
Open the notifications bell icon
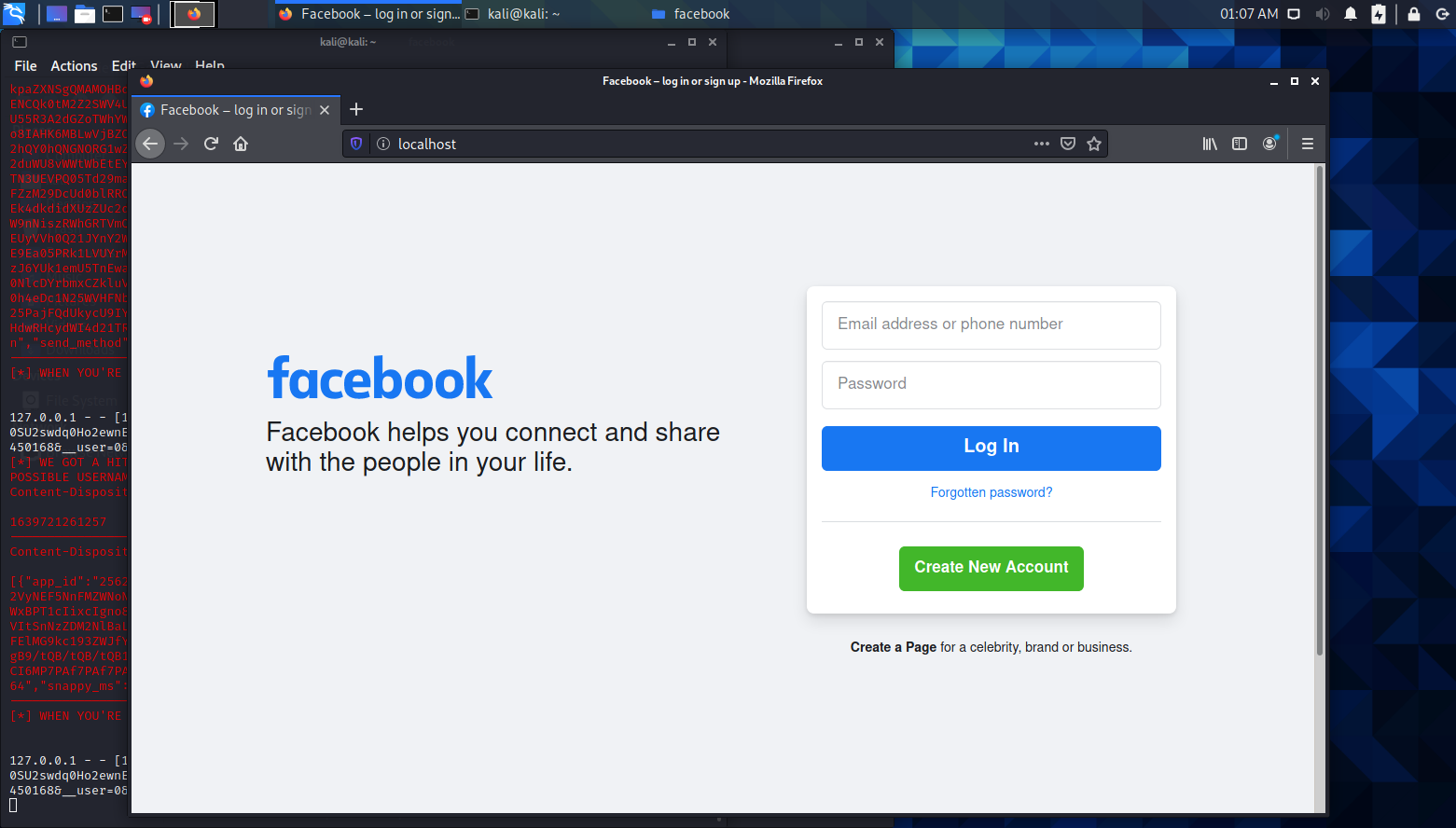click(1350, 14)
